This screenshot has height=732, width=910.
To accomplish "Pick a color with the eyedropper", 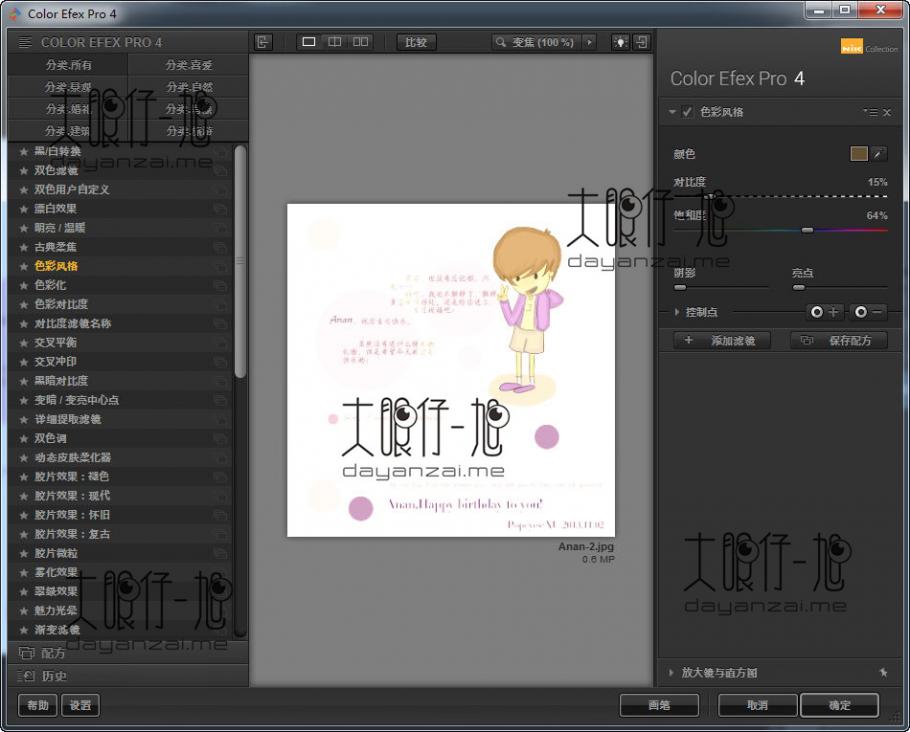I will pos(879,154).
